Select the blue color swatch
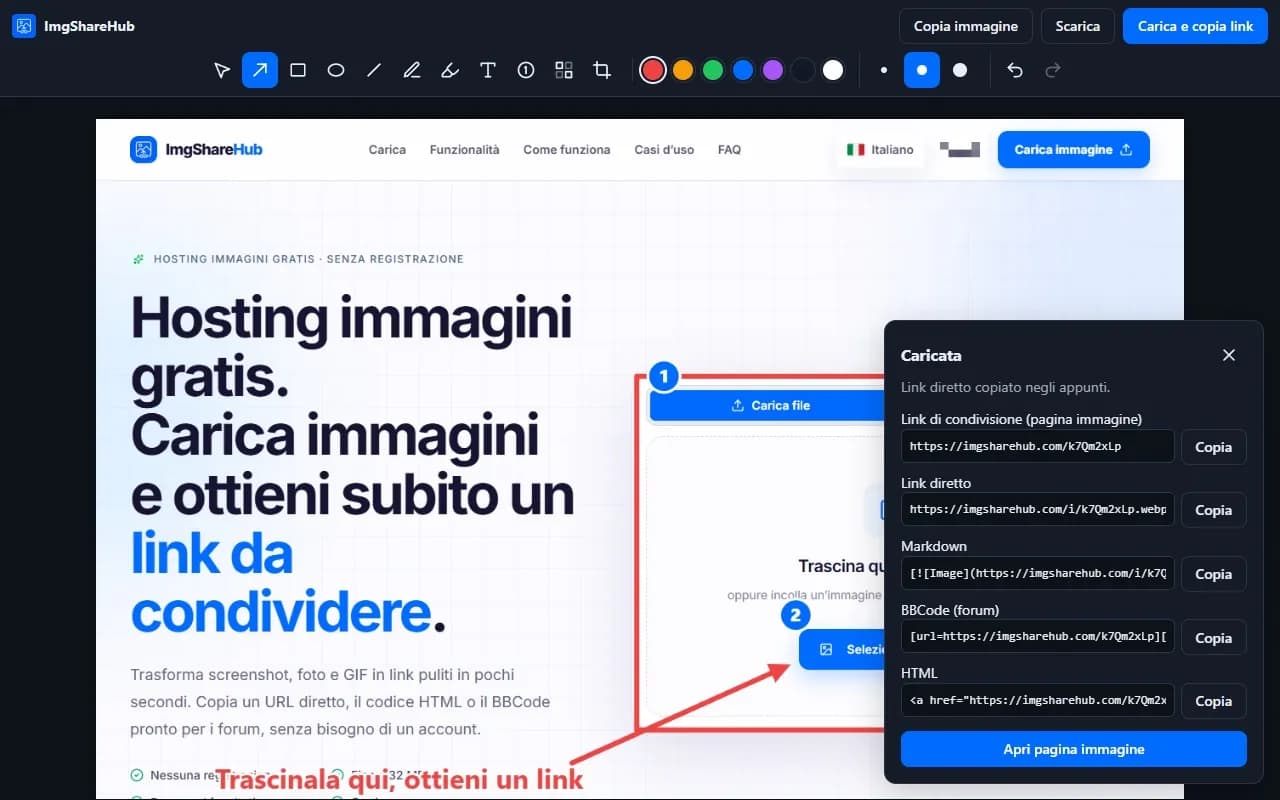The height and width of the screenshot is (800, 1280). 743,70
